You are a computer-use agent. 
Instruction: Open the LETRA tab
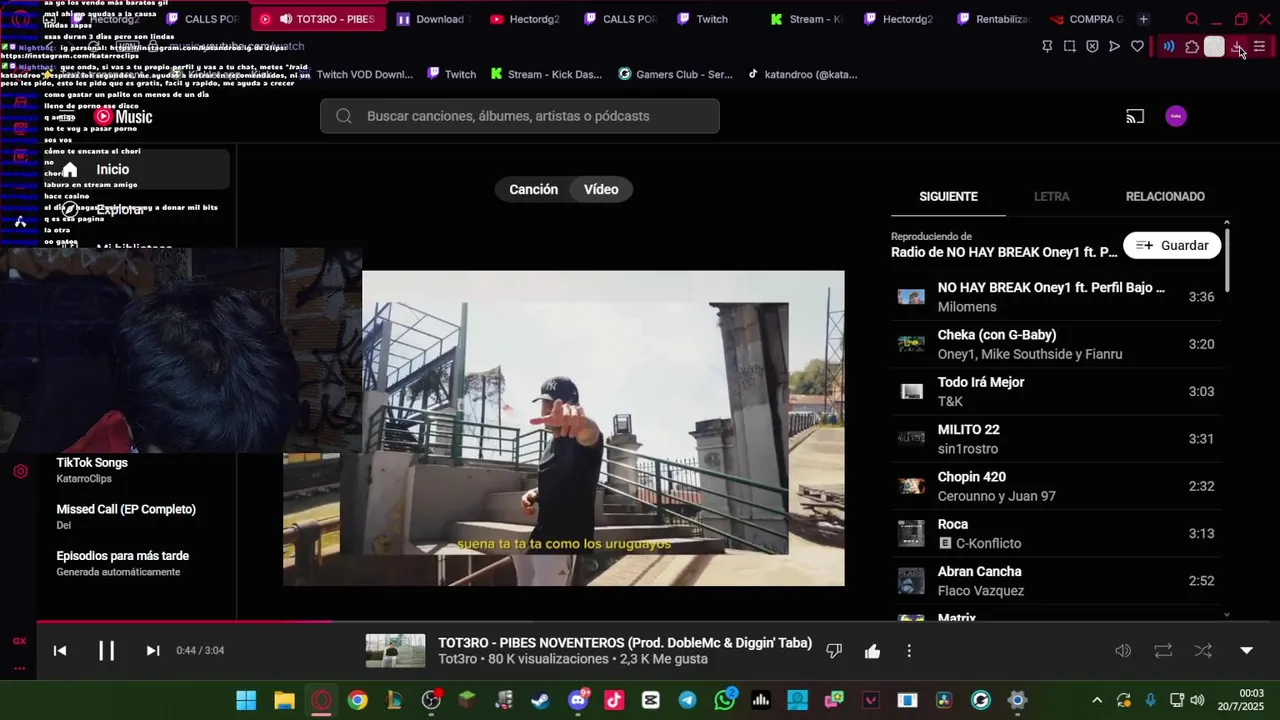click(x=1051, y=196)
